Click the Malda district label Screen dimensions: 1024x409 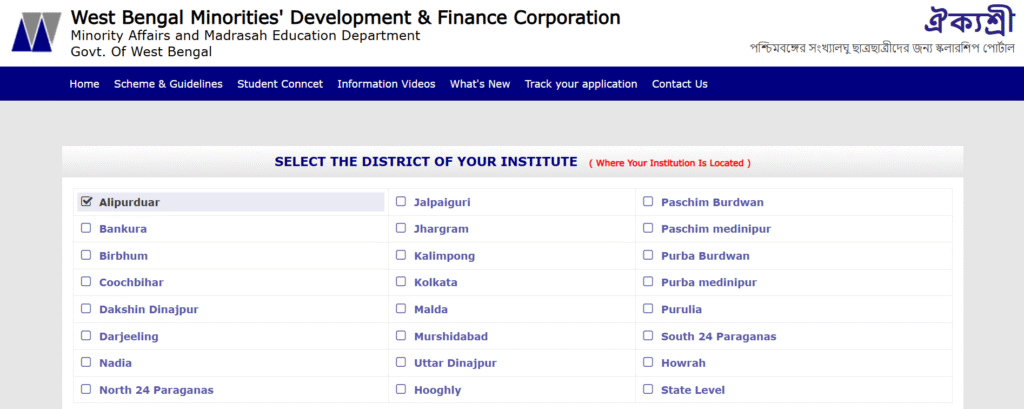click(431, 310)
